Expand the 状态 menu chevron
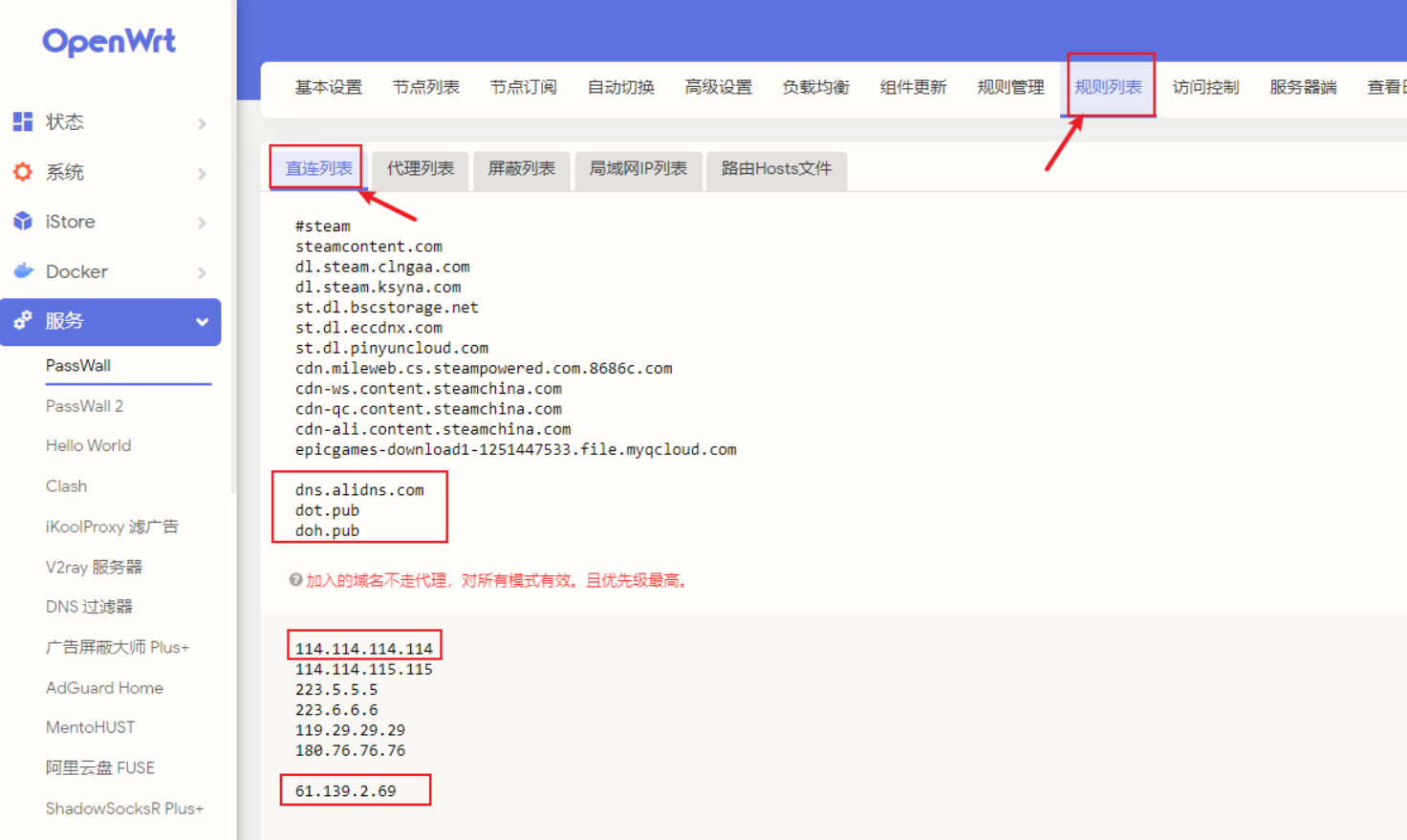This screenshot has width=1407, height=840. tap(202, 123)
